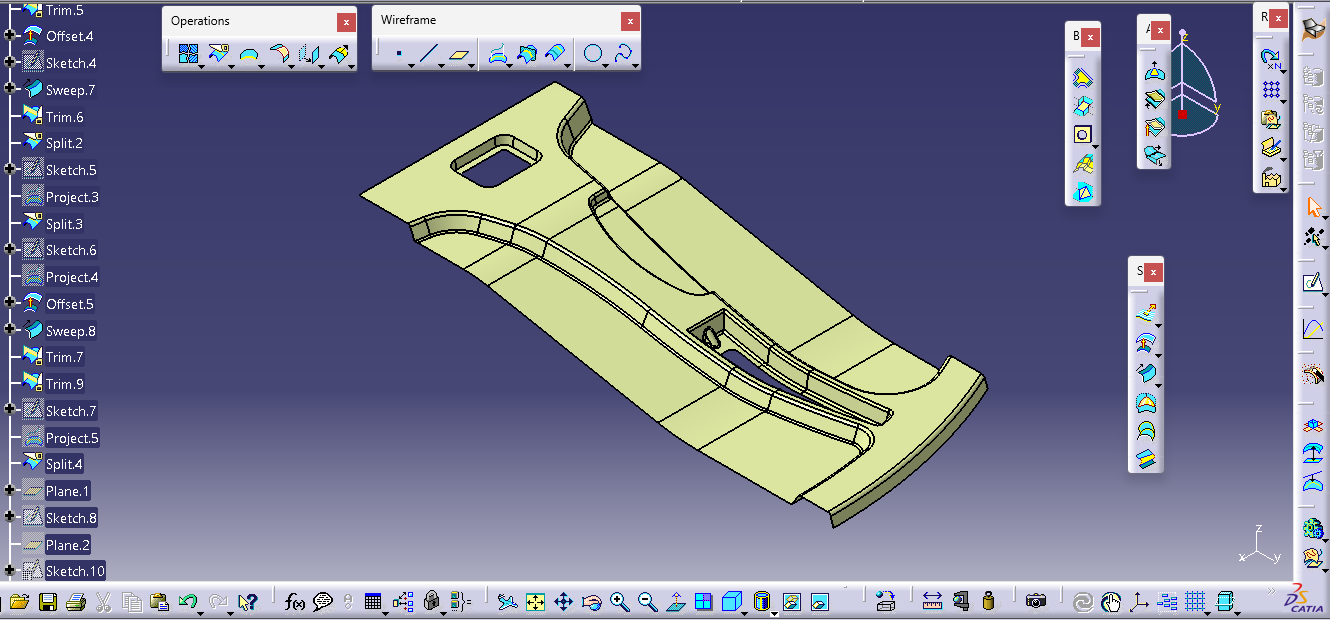Click the Fit All In icon

(535, 602)
